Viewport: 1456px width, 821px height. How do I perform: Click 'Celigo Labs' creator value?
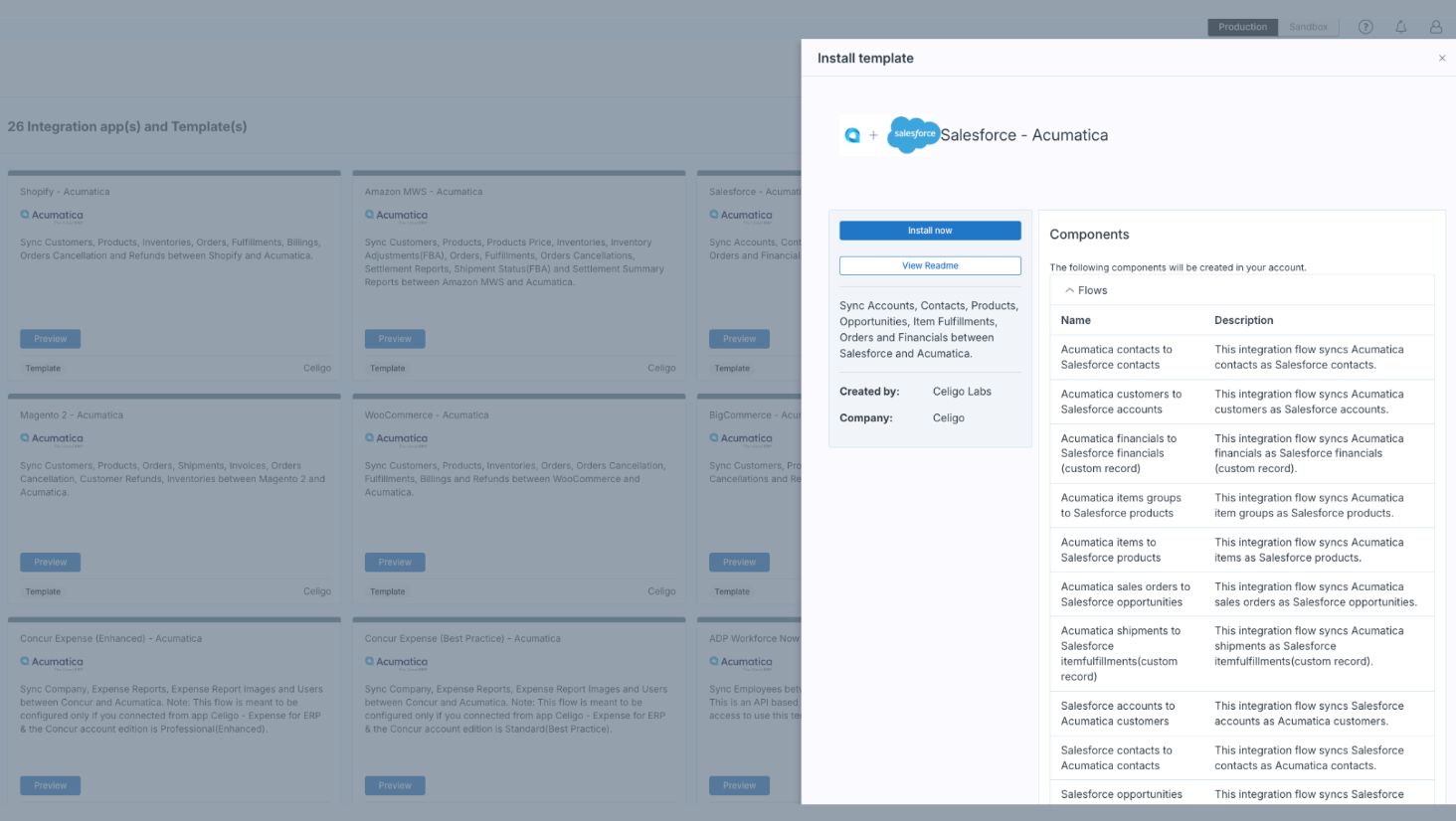pyautogui.click(x=962, y=392)
